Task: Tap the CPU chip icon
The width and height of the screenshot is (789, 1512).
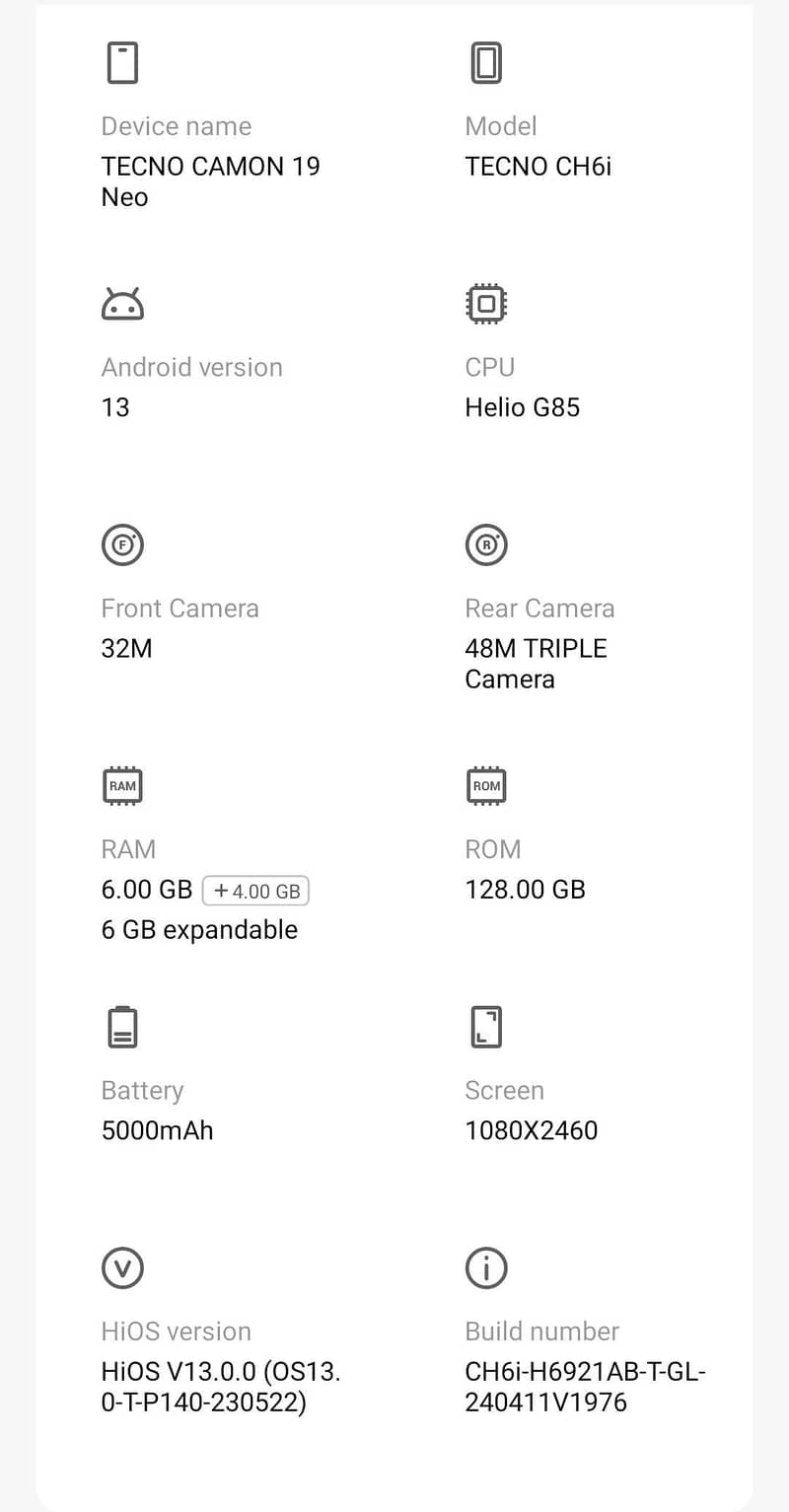Action: (486, 304)
